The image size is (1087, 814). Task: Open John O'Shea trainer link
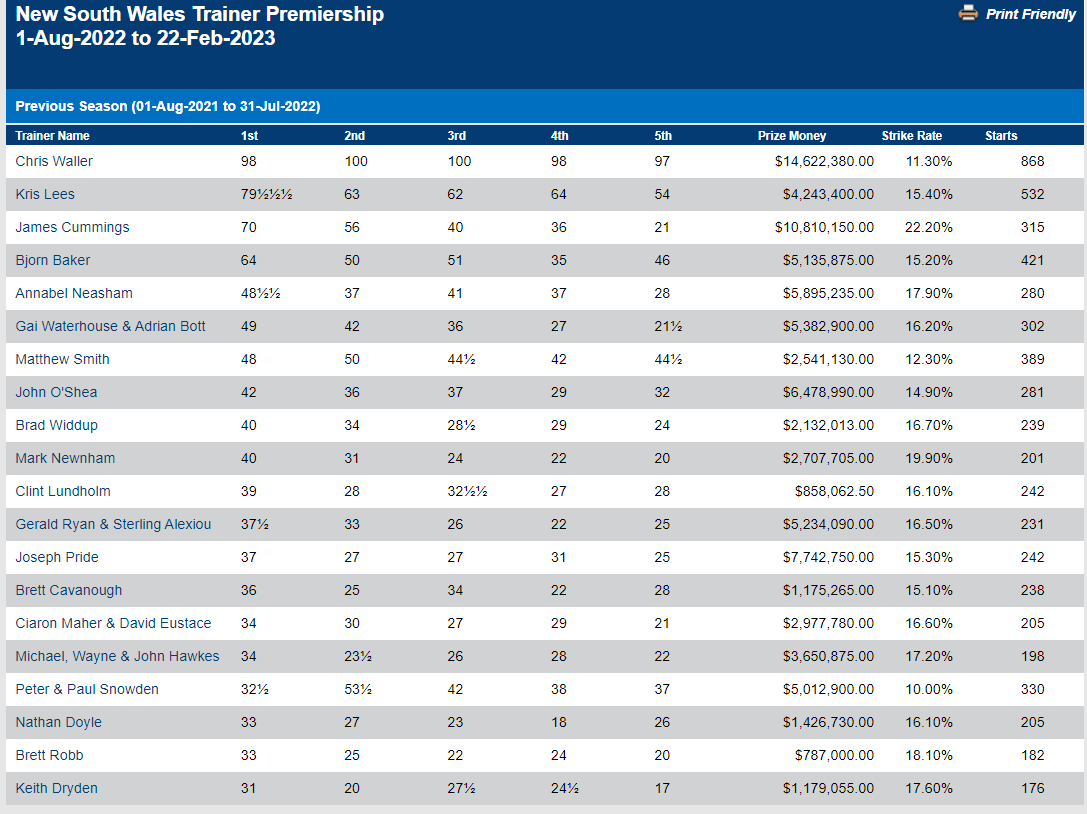(x=56, y=392)
